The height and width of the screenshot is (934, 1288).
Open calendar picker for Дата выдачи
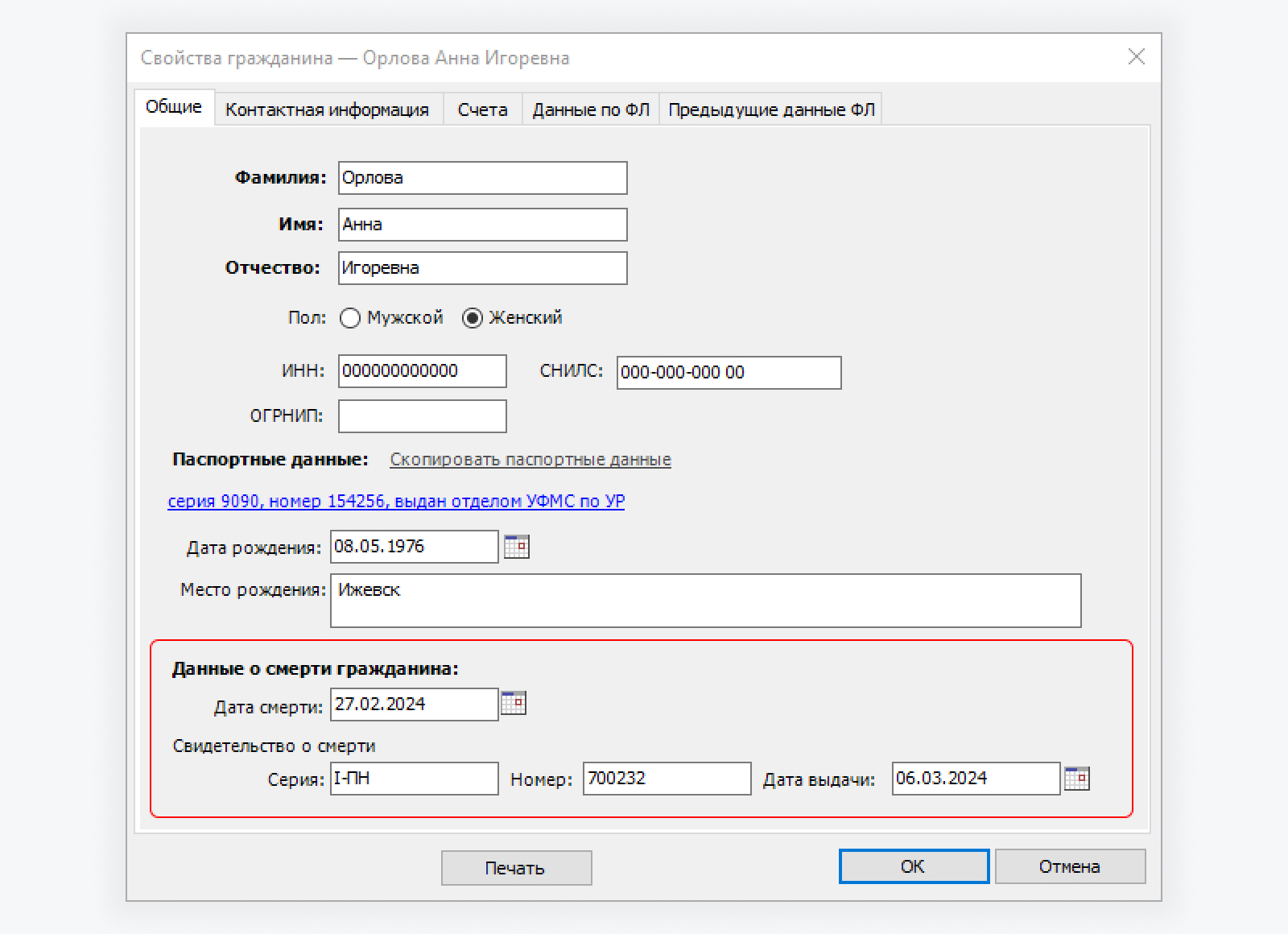pos(1077,779)
